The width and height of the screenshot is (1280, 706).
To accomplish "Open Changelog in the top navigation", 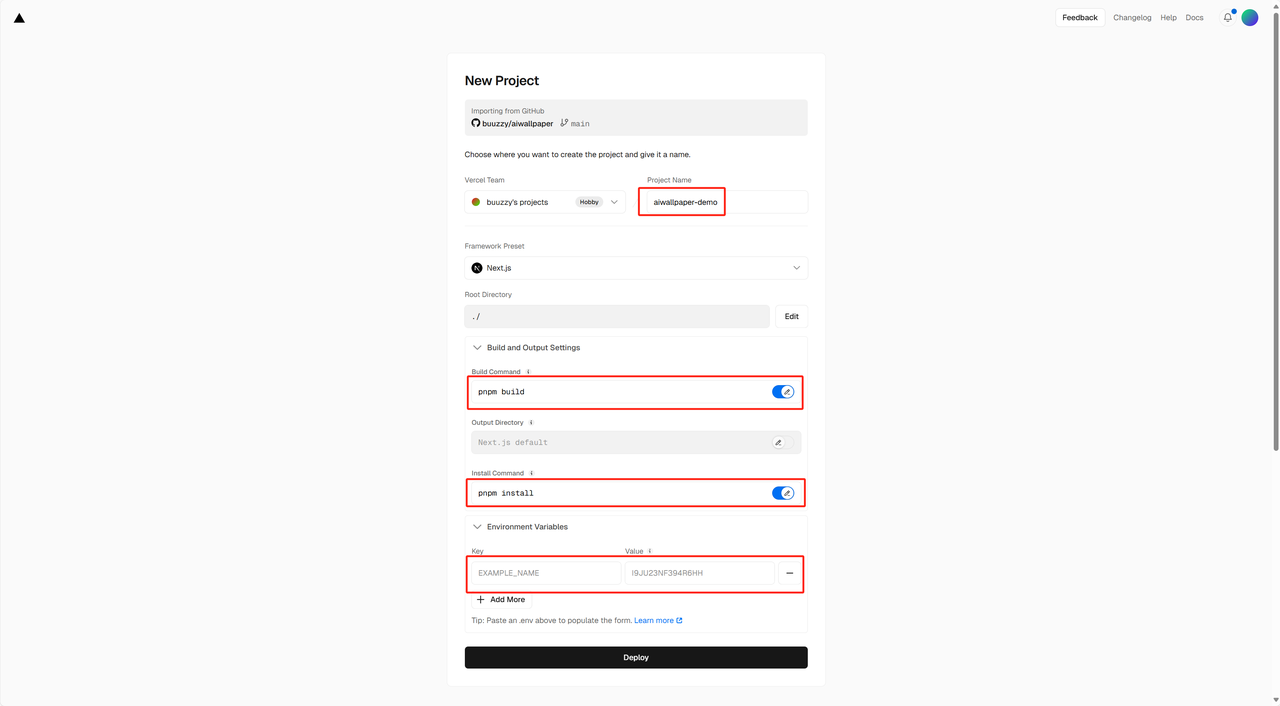I will point(1132,18).
